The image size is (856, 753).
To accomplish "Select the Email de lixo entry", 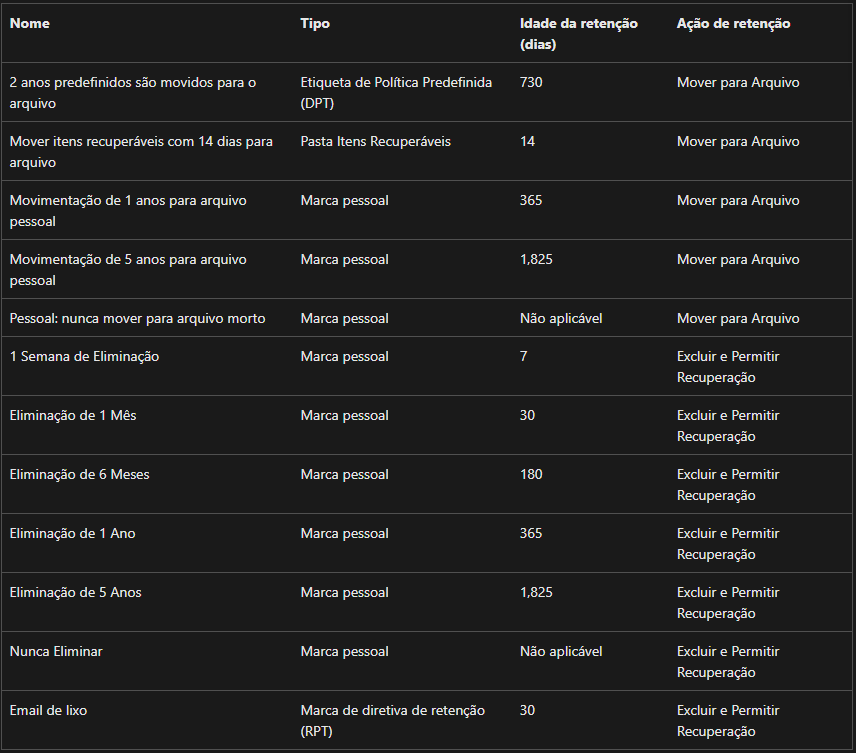I will [x=49, y=710].
